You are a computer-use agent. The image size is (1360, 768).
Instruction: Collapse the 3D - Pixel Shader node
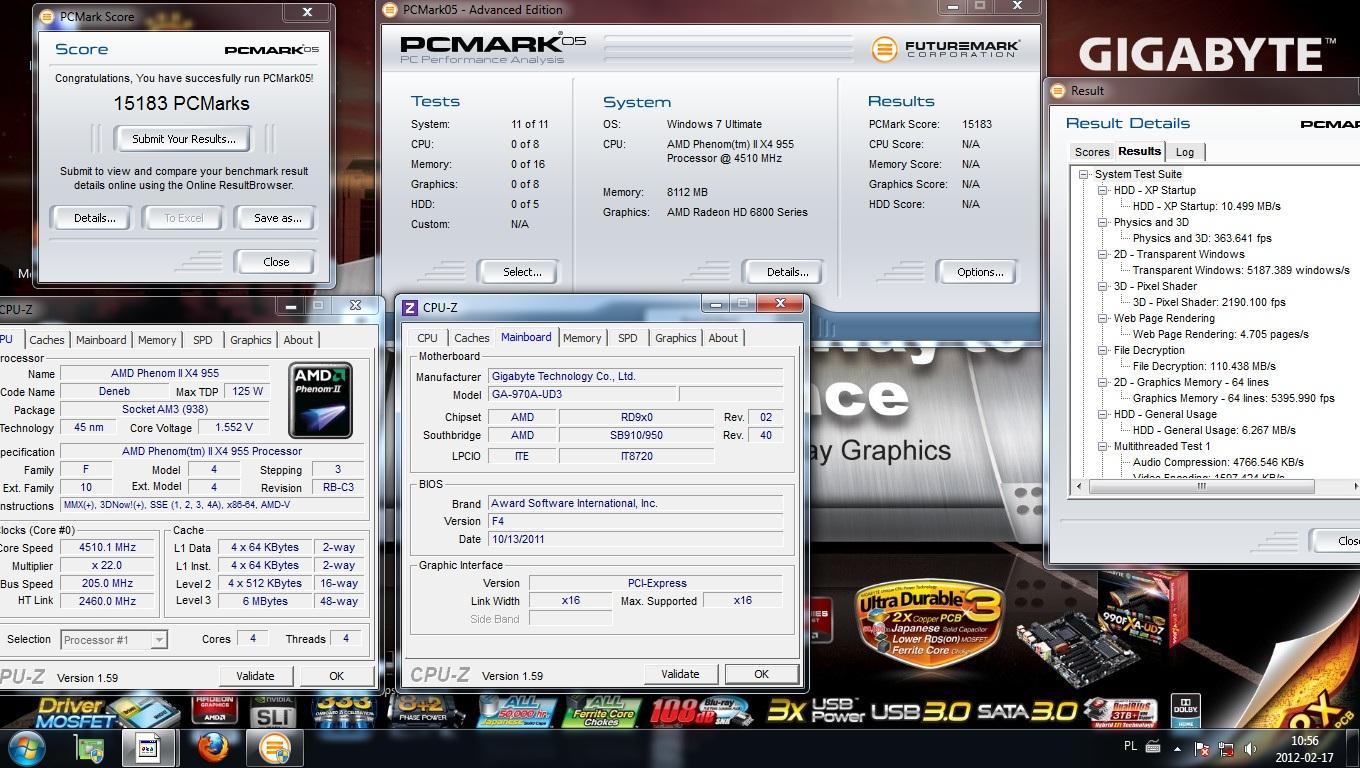[x=1102, y=286]
